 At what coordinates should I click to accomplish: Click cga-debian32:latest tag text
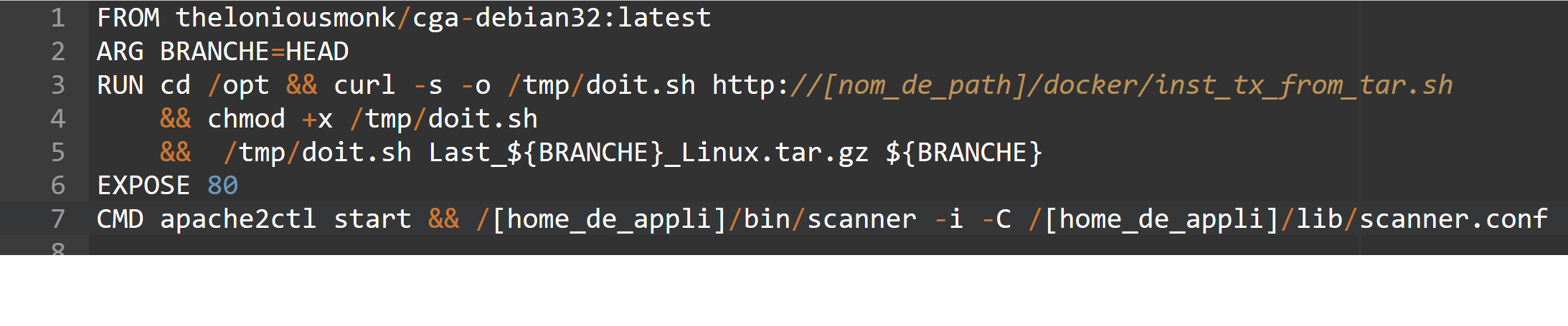pyautogui.click(x=562, y=18)
